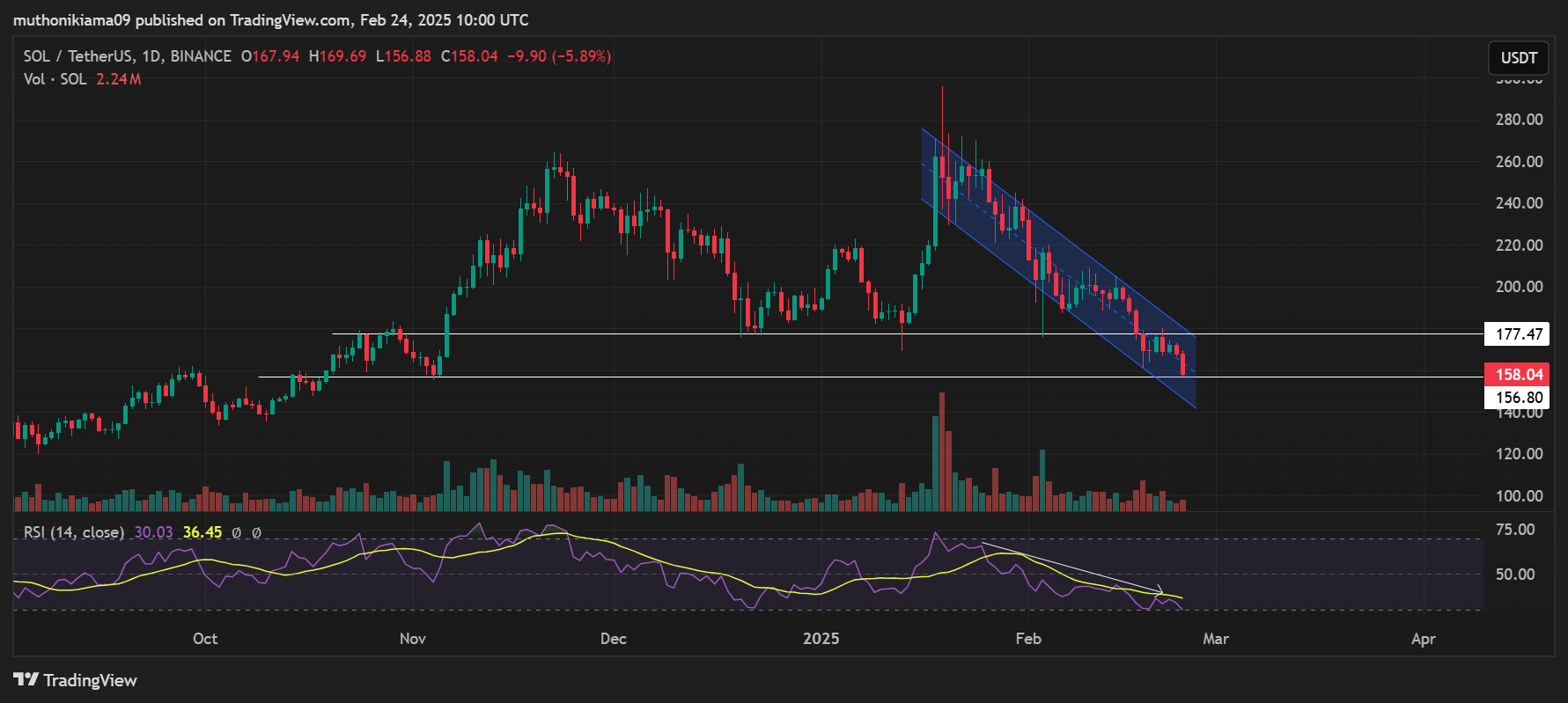Click the Oct label on time axis
This screenshot has width=1568, height=703.
(205, 639)
